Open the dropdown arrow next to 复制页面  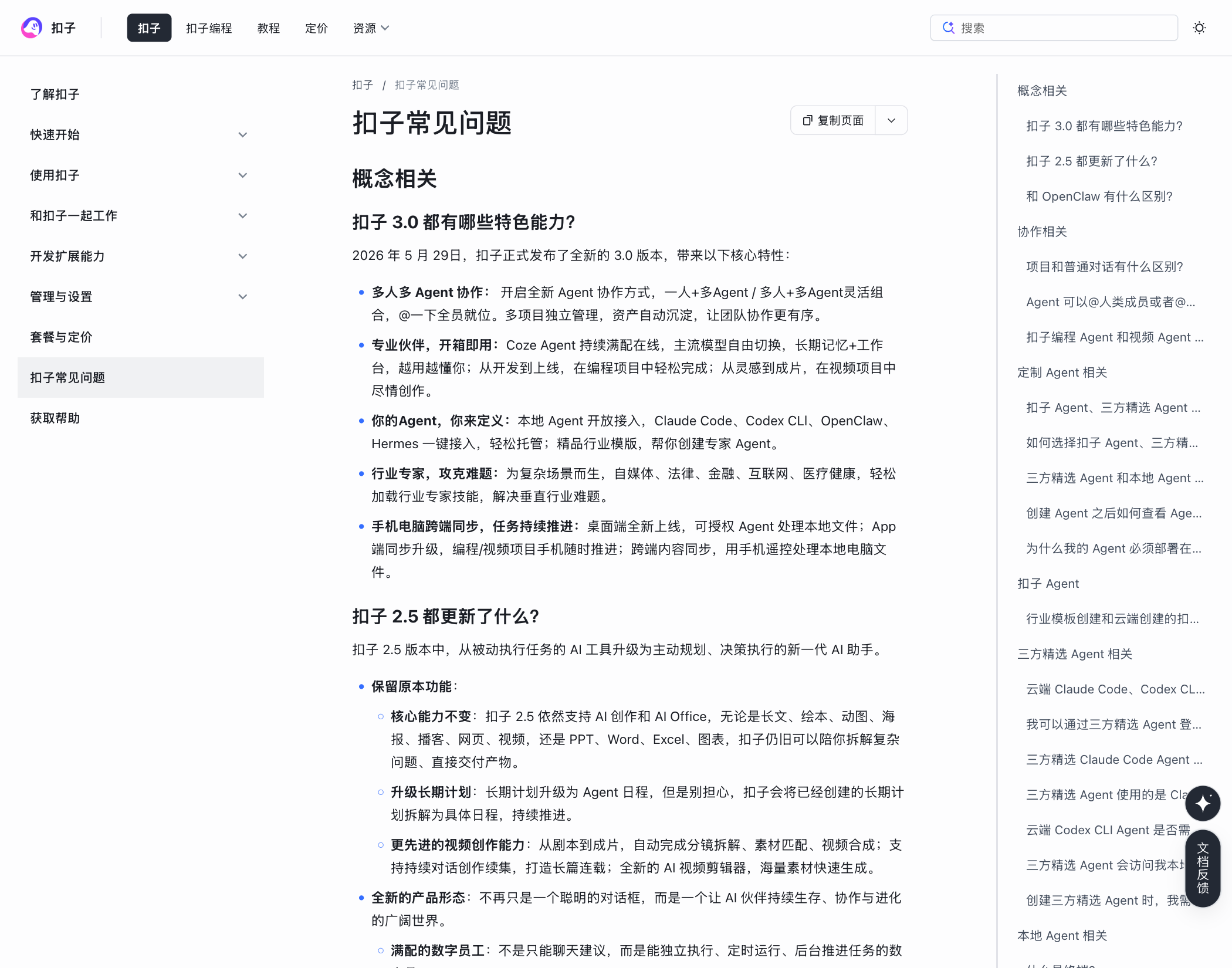(891, 120)
